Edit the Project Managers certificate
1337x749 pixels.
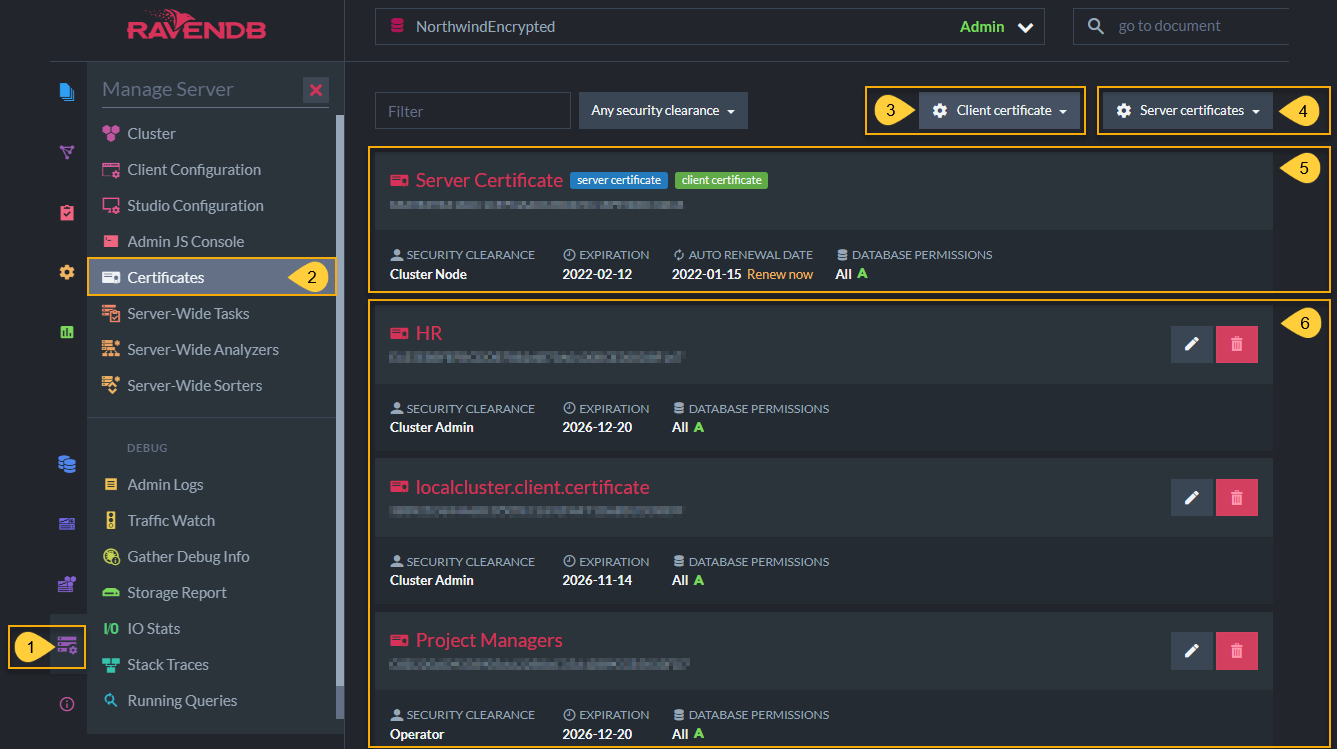click(1191, 650)
